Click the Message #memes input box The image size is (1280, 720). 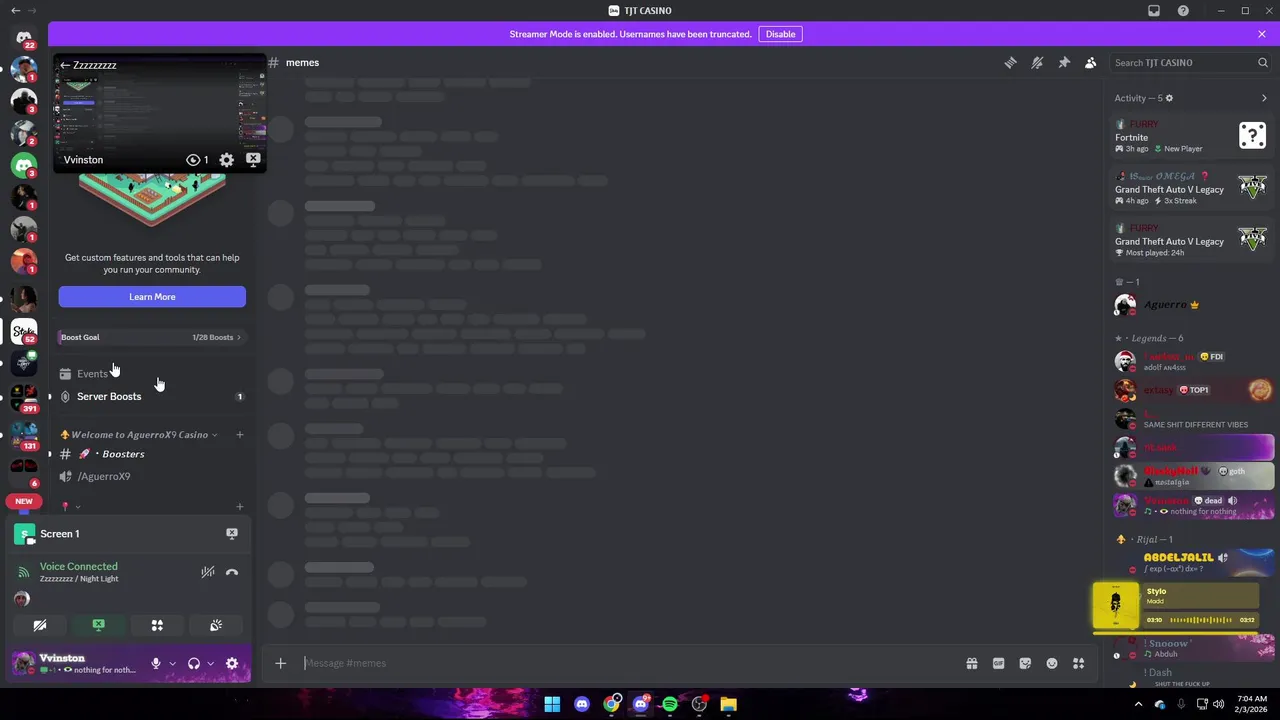628,663
